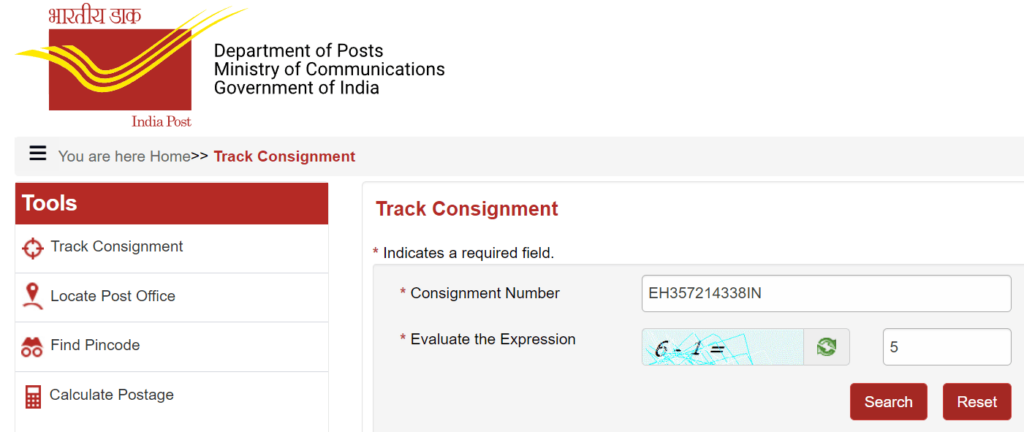Refresh the captcha expression
The width and height of the screenshot is (1024, 432).
826,347
